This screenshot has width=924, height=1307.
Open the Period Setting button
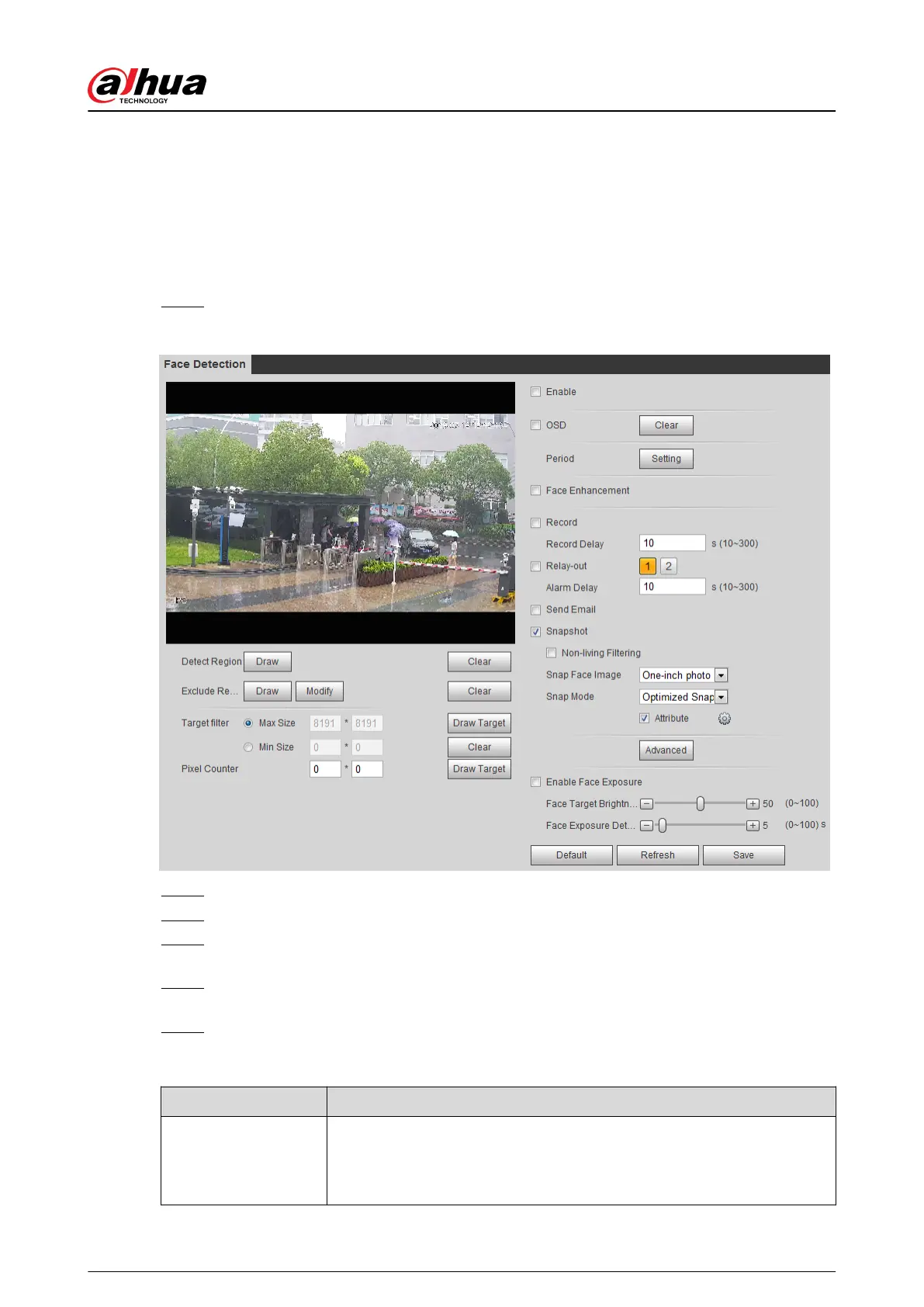pyautogui.click(x=666, y=459)
